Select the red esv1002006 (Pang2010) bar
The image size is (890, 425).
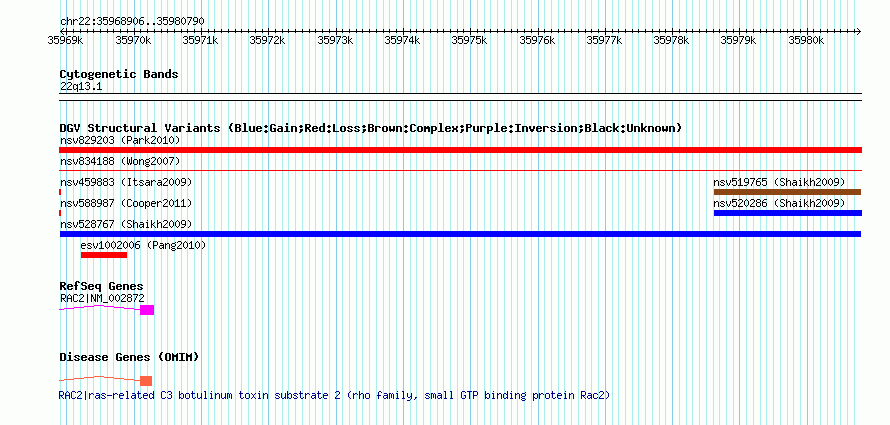point(104,255)
